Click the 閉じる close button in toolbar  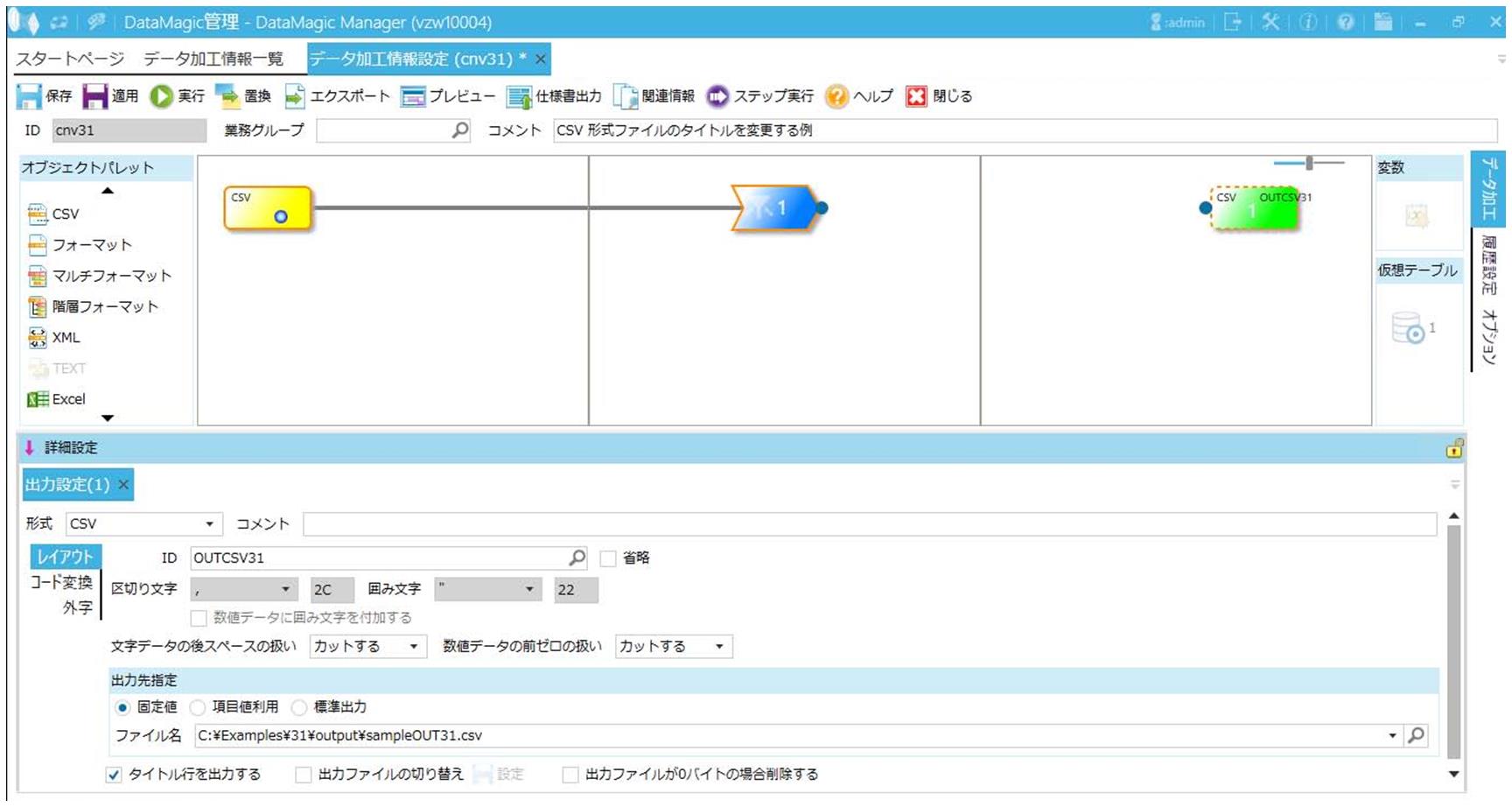click(x=916, y=96)
